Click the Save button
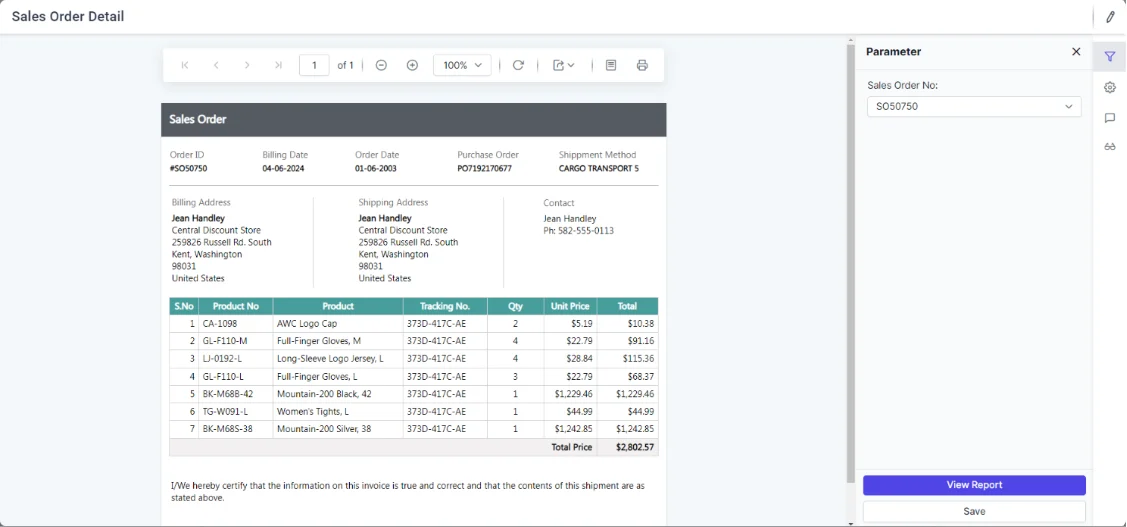This screenshot has width=1127, height=527. (x=974, y=511)
